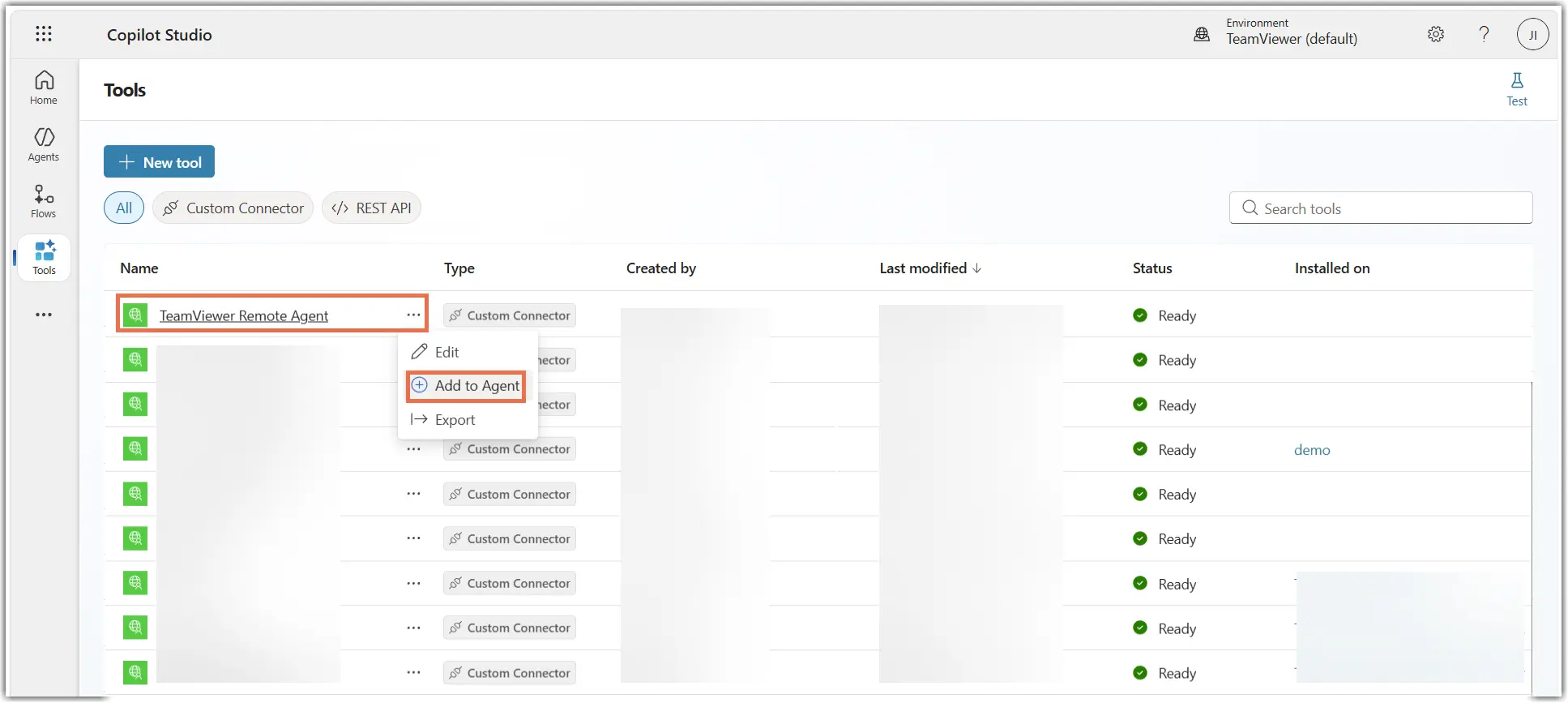This screenshot has width=1568, height=703.
Task: Open ellipsis menu in the demo row
Action: click(413, 448)
